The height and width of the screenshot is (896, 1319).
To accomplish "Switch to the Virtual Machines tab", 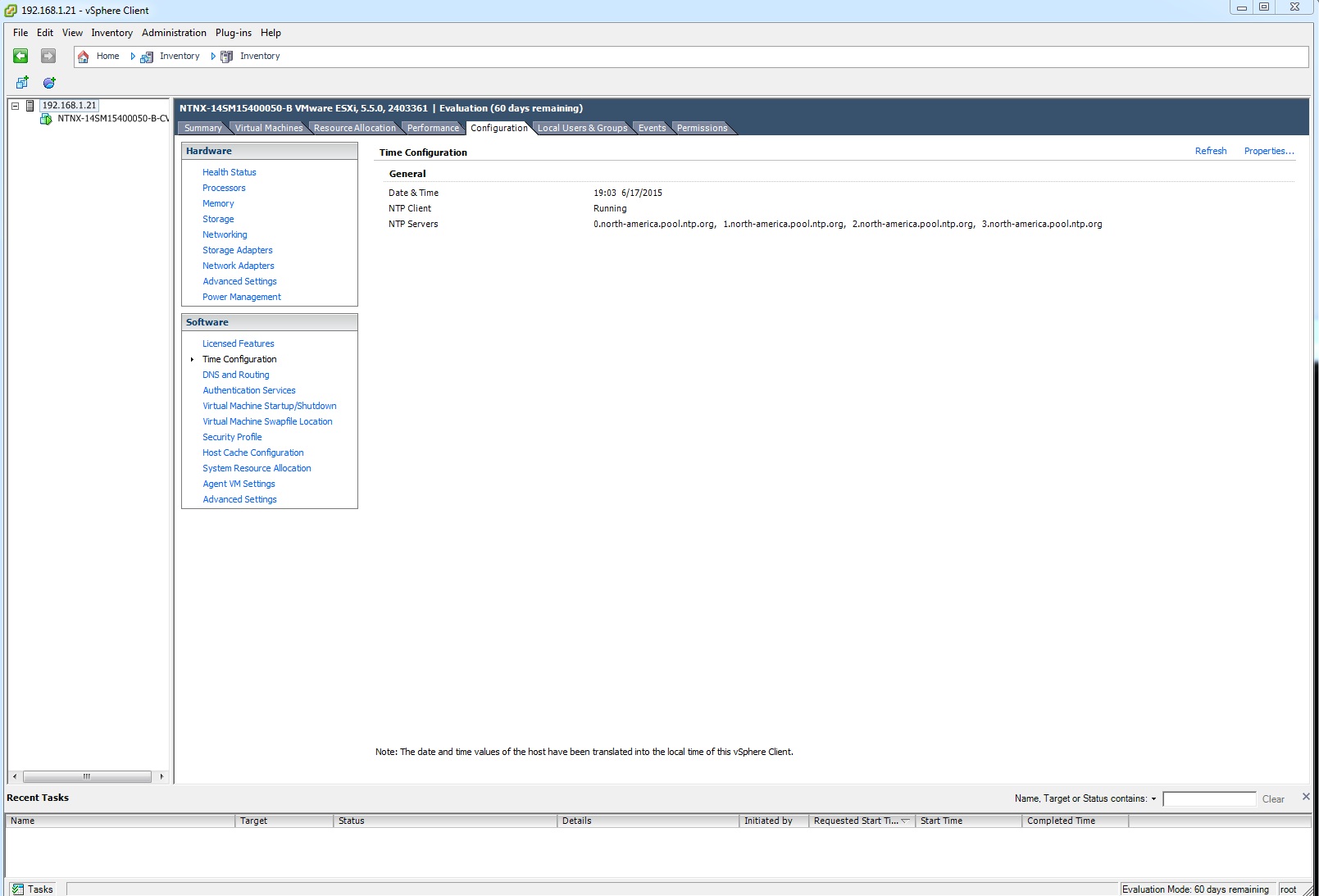I will 268,128.
